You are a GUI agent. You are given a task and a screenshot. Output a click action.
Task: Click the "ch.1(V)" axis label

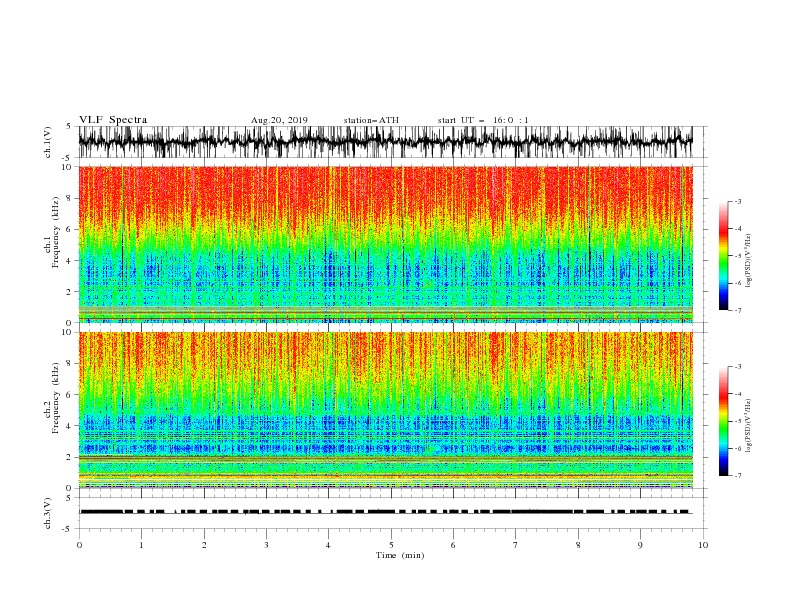[48, 142]
